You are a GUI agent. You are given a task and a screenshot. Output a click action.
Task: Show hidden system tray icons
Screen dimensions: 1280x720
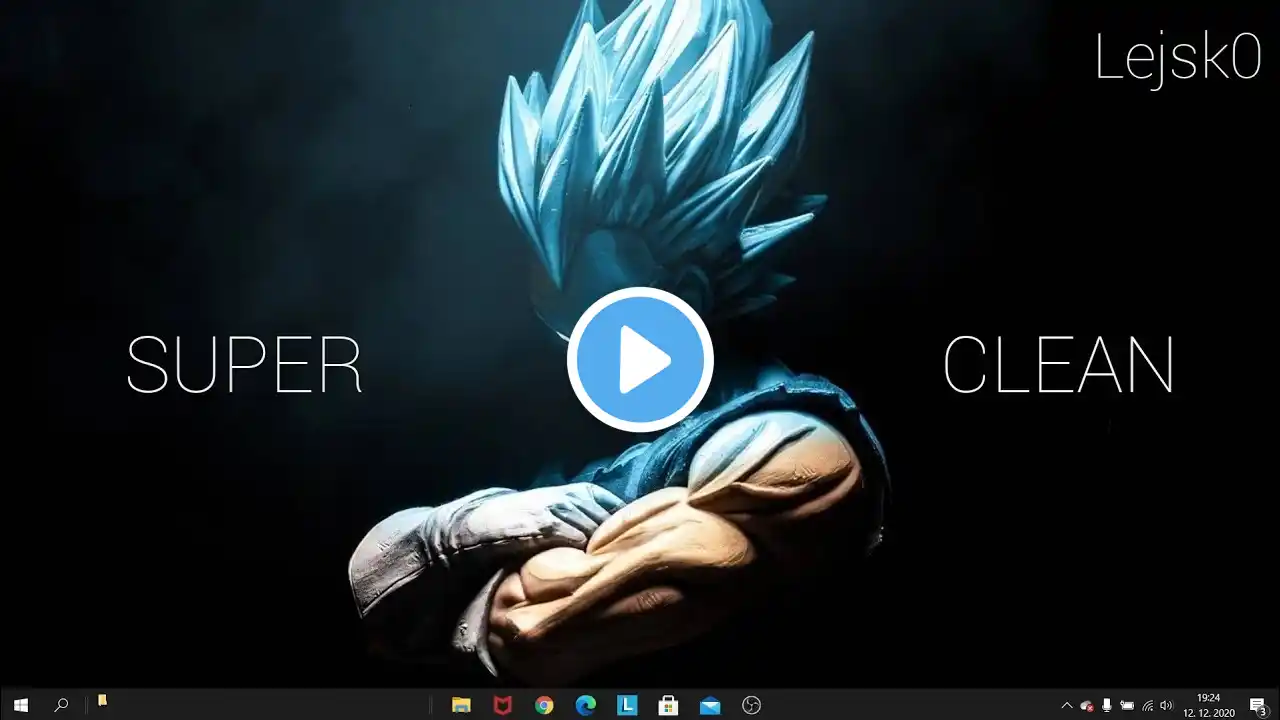[x=1066, y=705]
